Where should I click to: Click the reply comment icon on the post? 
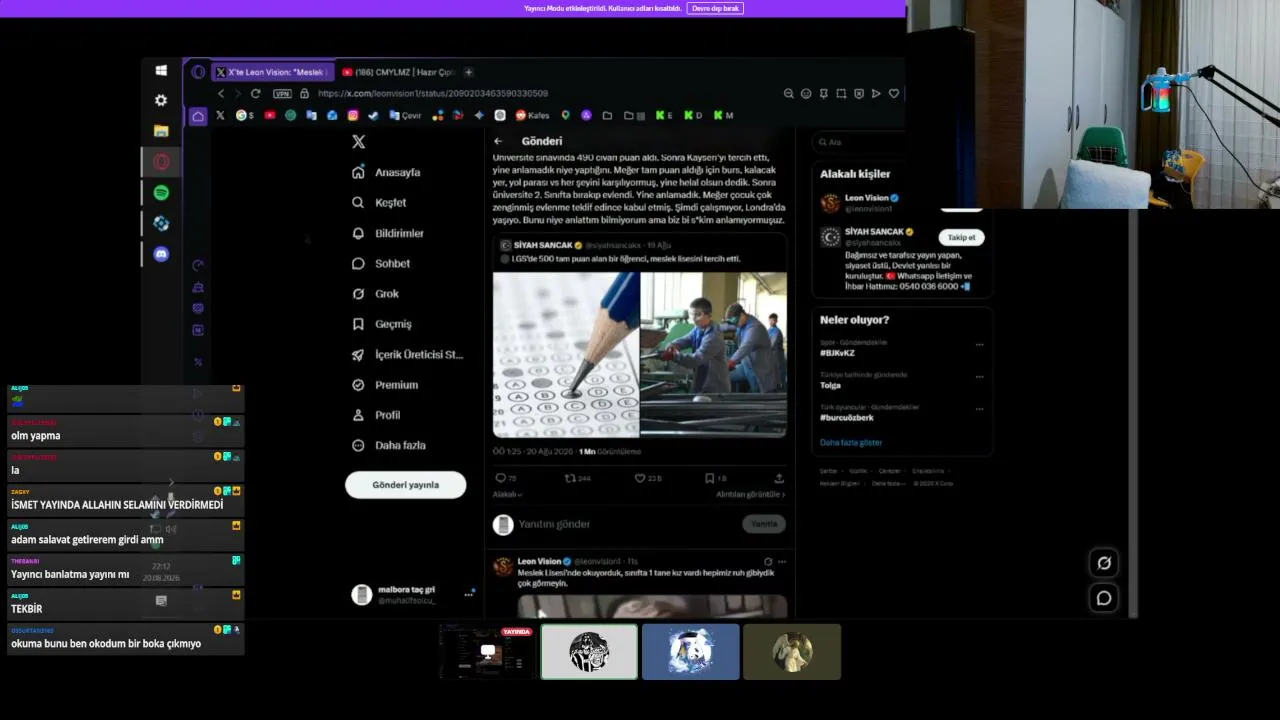coord(500,478)
